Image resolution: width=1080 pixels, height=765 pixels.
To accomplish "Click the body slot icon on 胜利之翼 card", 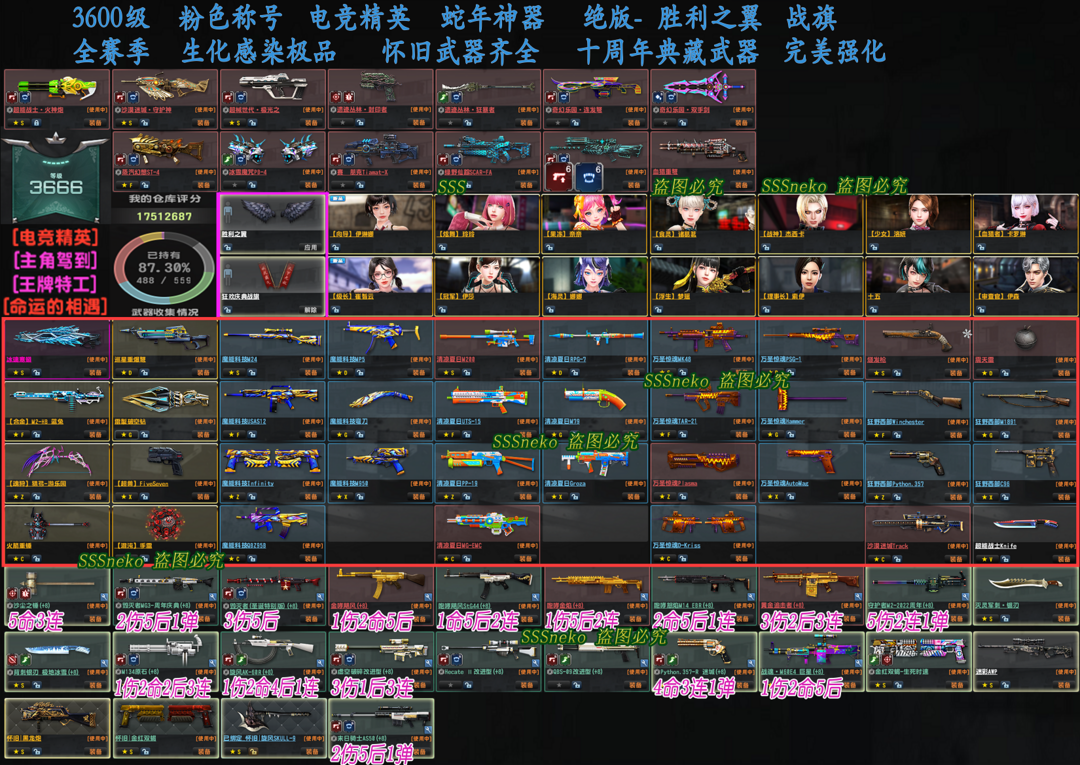I will tap(228, 211).
